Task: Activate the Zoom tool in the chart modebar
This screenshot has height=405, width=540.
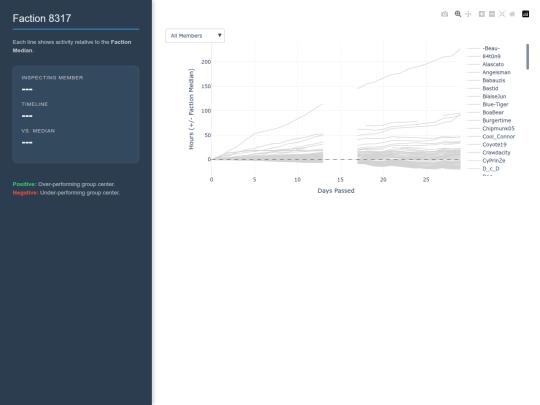Action: 458,14
